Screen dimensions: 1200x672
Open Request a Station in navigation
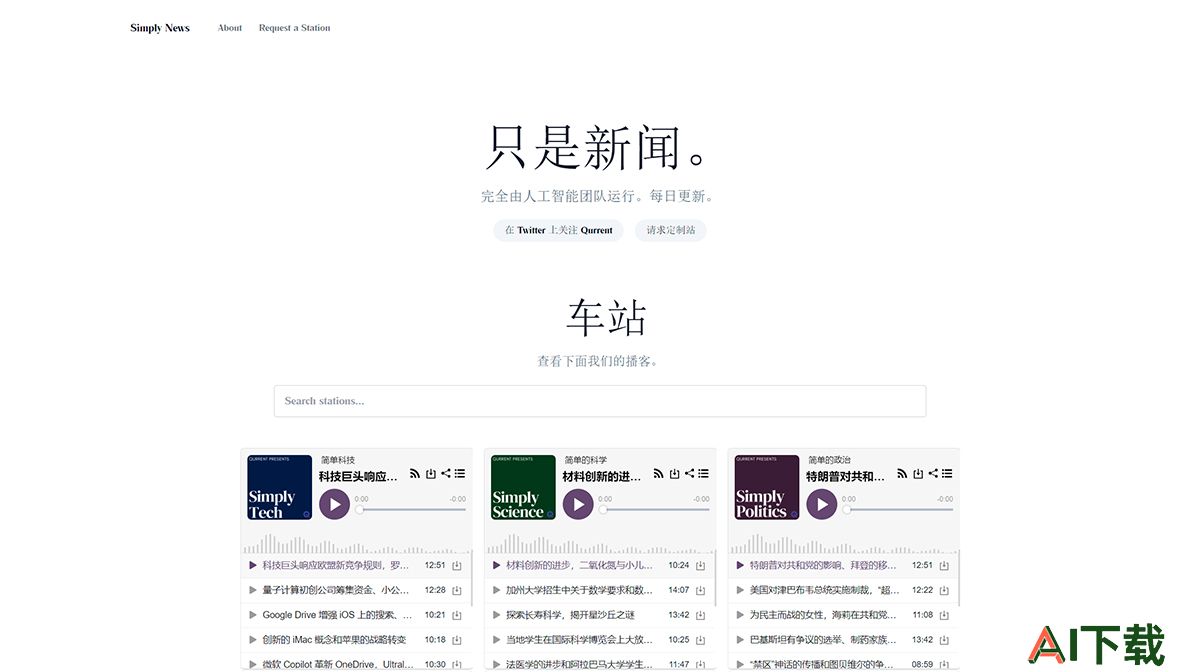[294, 28]
